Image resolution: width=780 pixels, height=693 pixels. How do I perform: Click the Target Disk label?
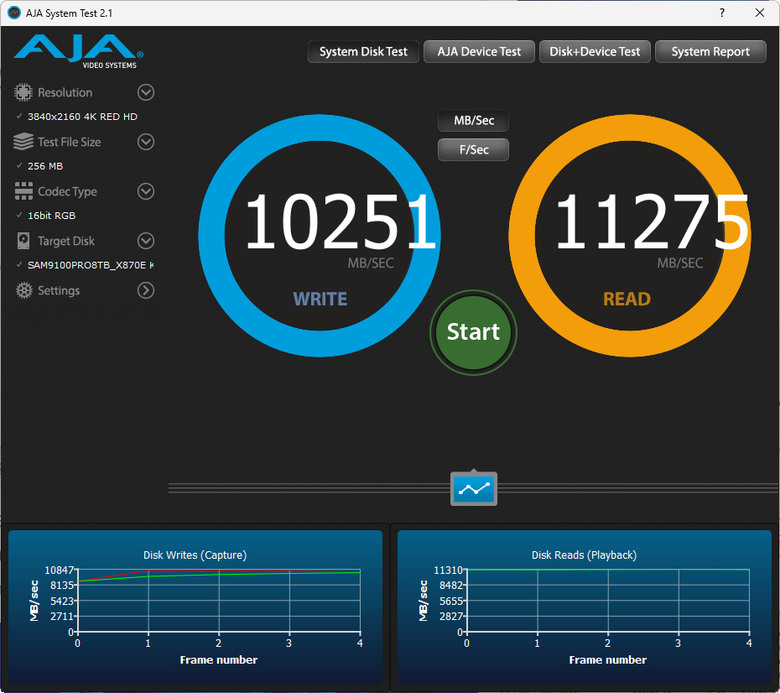point(66,241)
